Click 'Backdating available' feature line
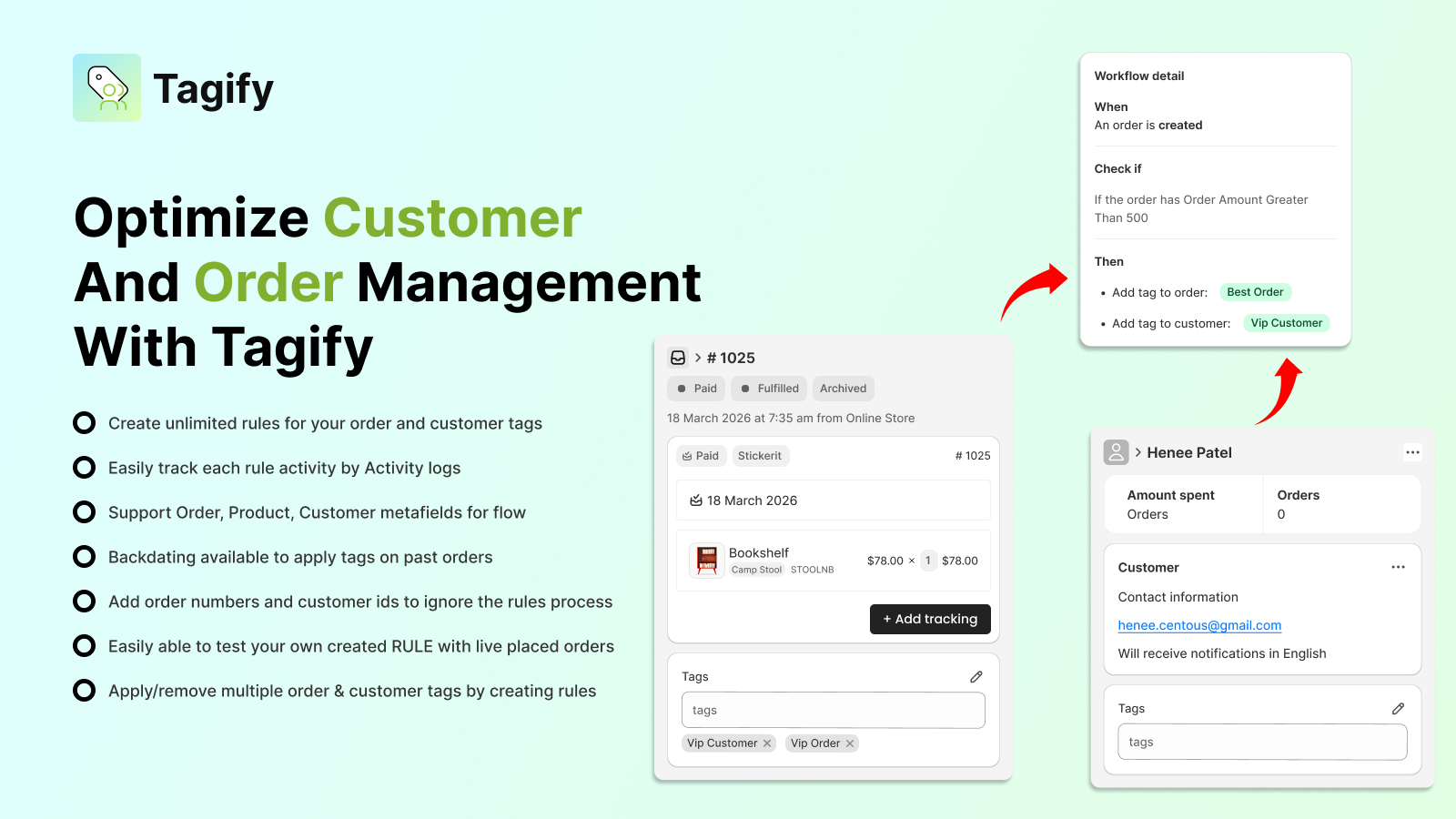Screen dimensions: 1456x819 (x=300, y=557)
